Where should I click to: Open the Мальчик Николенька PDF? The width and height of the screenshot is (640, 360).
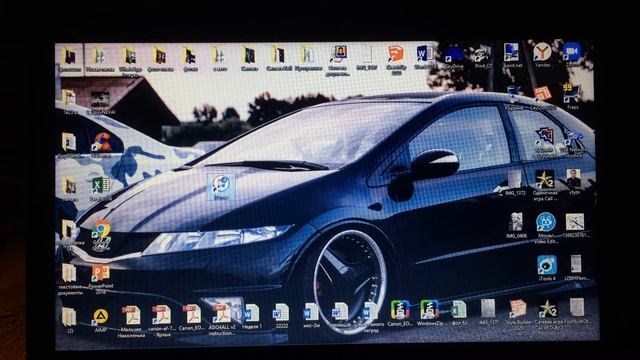[x=131, y=322]
